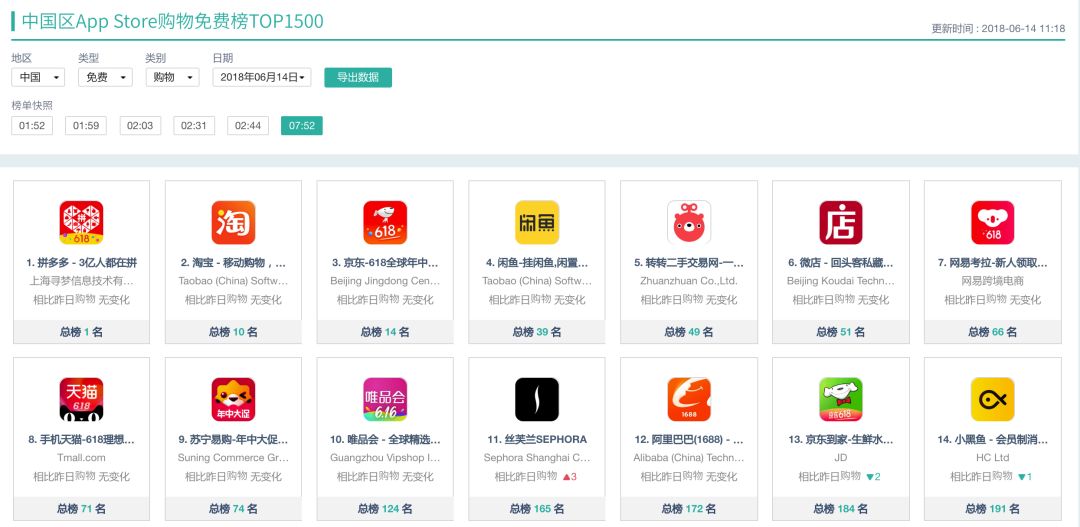Image resolution: width=1080 pixels, height=527 pixels.
Task: Open the JD Daojia green app icon
Action: 840,400
